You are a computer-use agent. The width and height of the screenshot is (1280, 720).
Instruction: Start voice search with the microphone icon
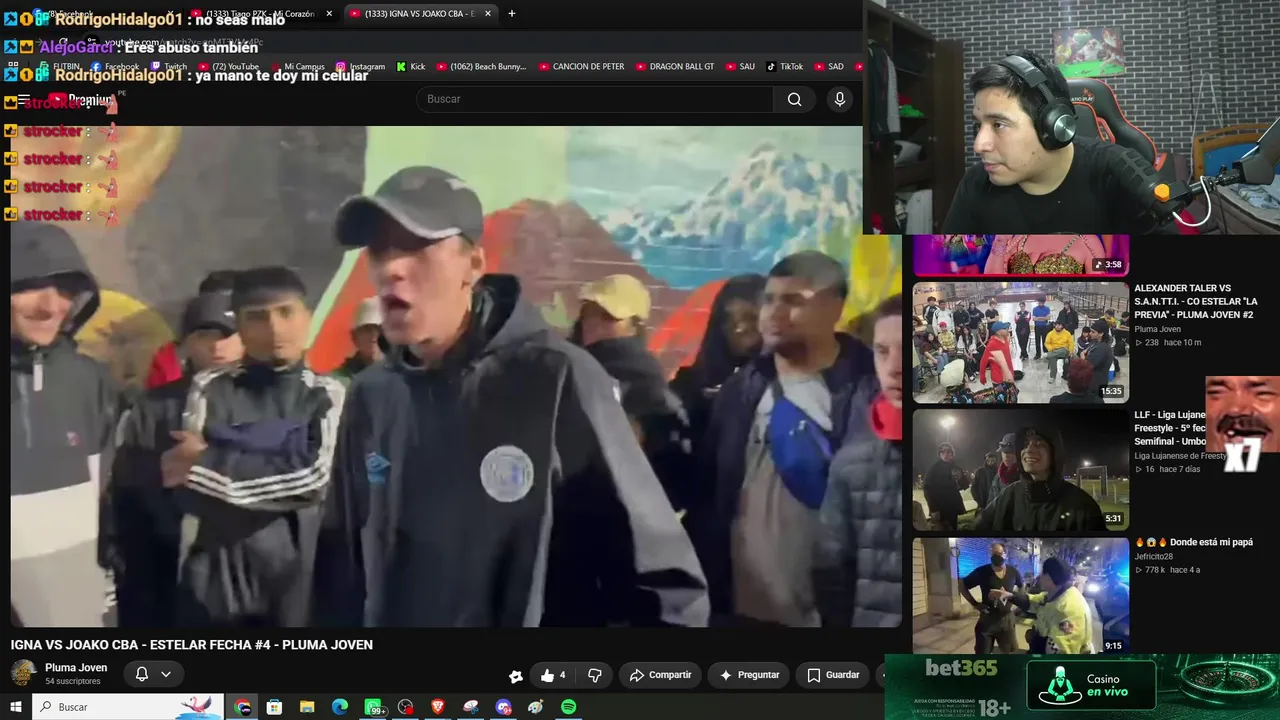pyautogui.click(x=840, y=99)
